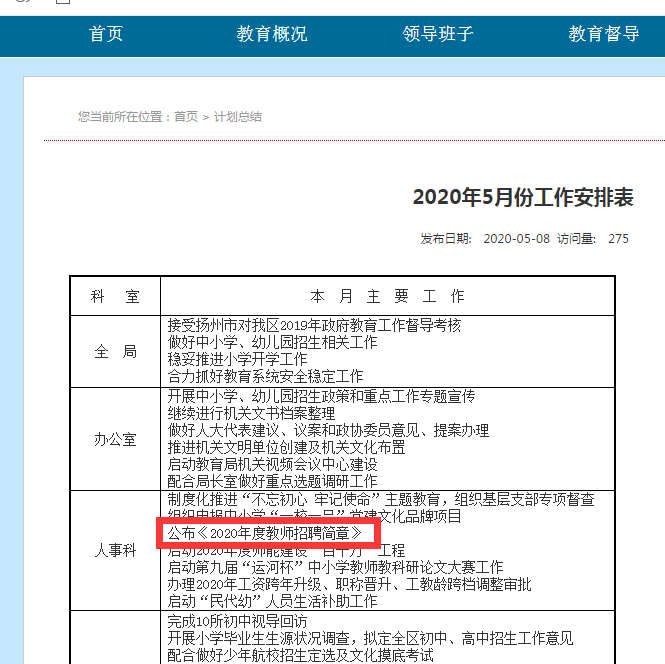
Task: Select the 办公室 department cell
Action: click(x=115, y=439)
